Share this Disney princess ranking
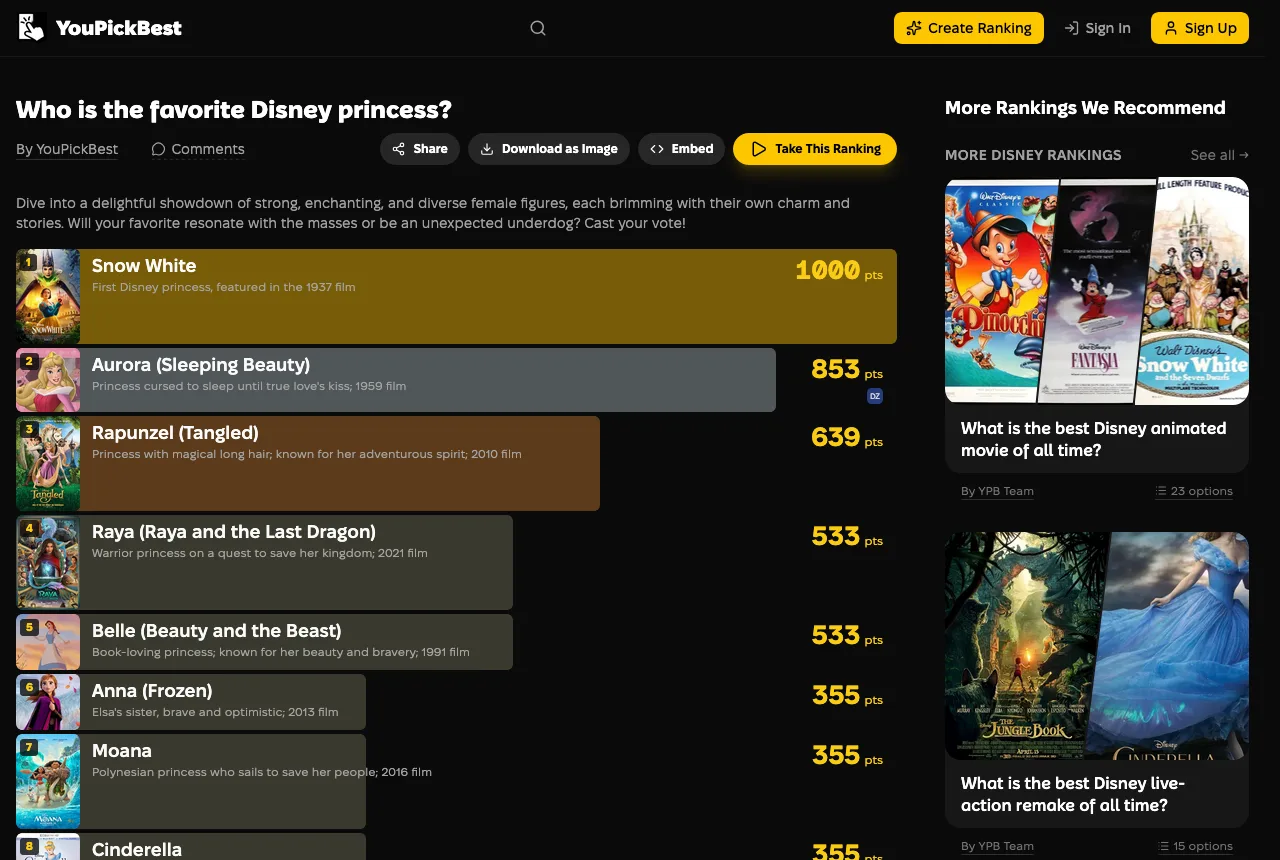Screen dimensions: 1280x860 (x=420, y=149)
